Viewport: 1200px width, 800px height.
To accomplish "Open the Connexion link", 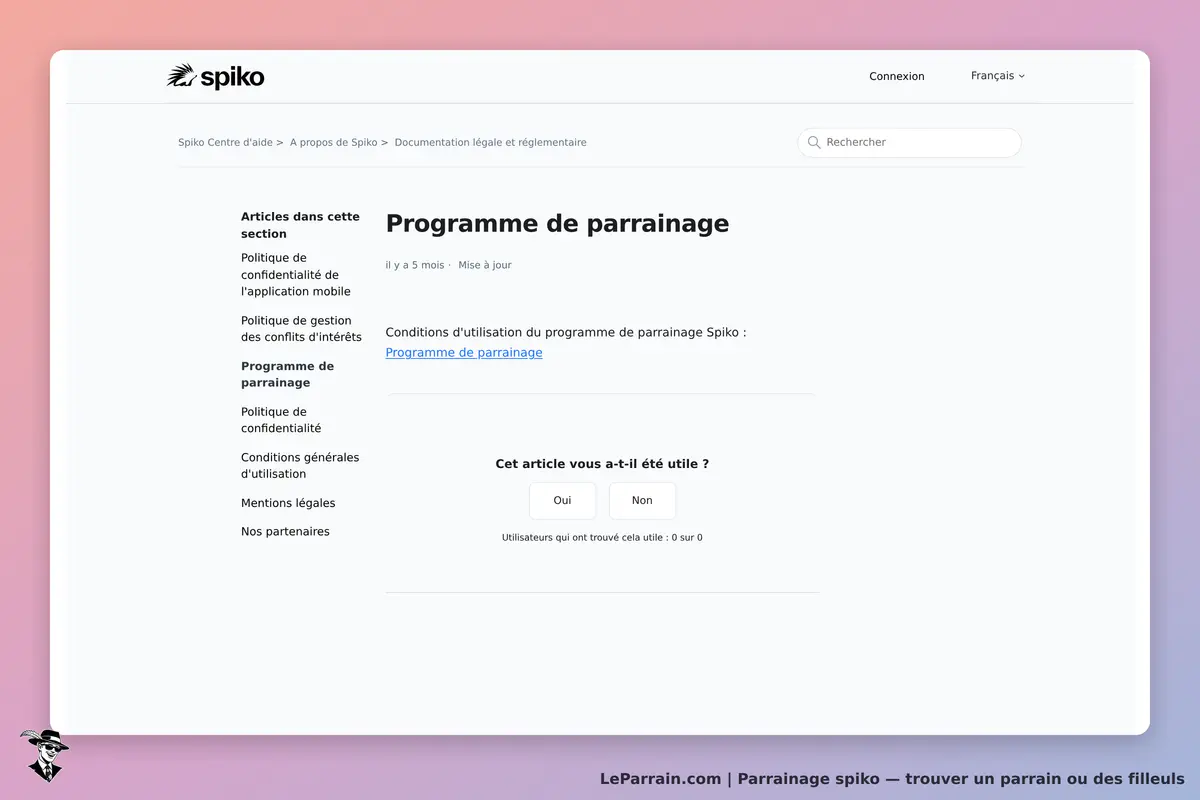I will tap(897, 76).
